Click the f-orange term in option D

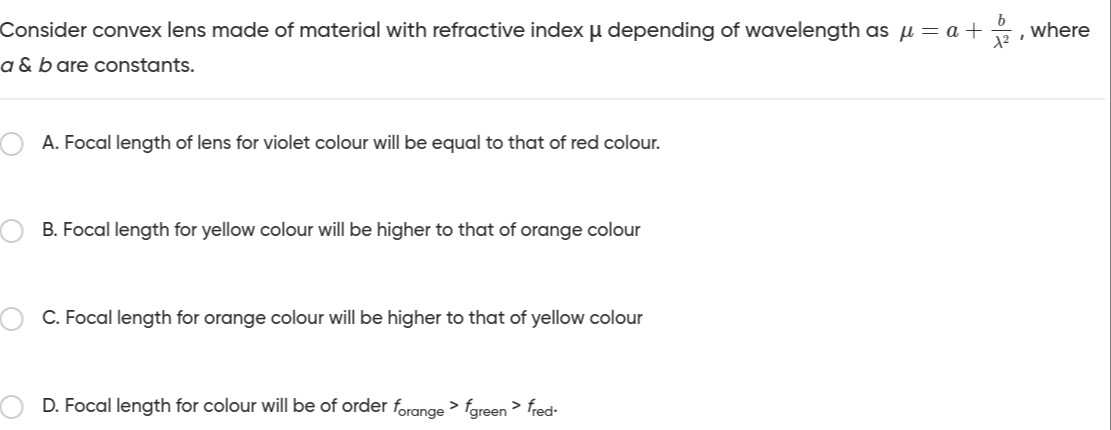[x=418, y=408]
